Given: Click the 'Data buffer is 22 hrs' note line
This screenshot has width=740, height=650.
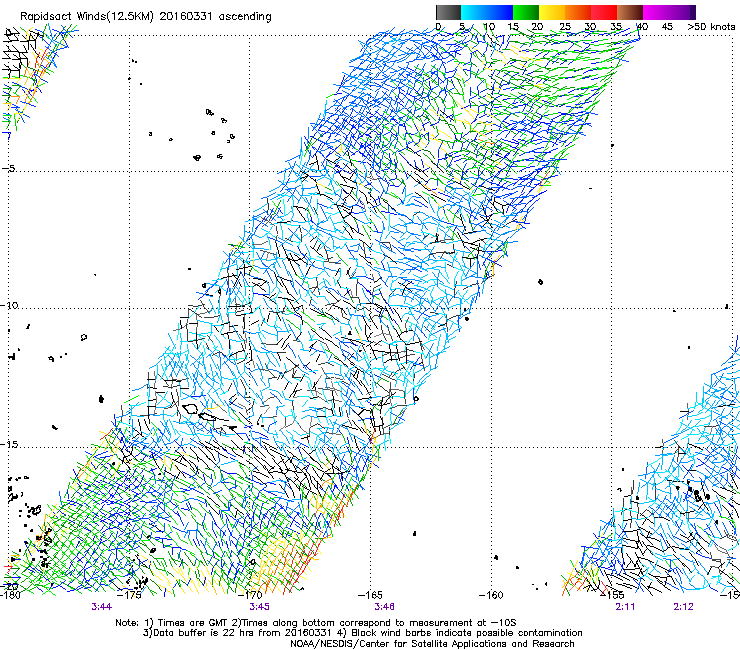Looking at the screenshot, I should pos(363,633).
